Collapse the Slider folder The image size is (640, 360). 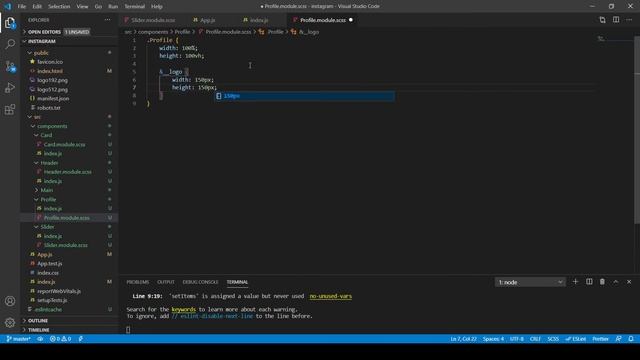pos(69,227)
